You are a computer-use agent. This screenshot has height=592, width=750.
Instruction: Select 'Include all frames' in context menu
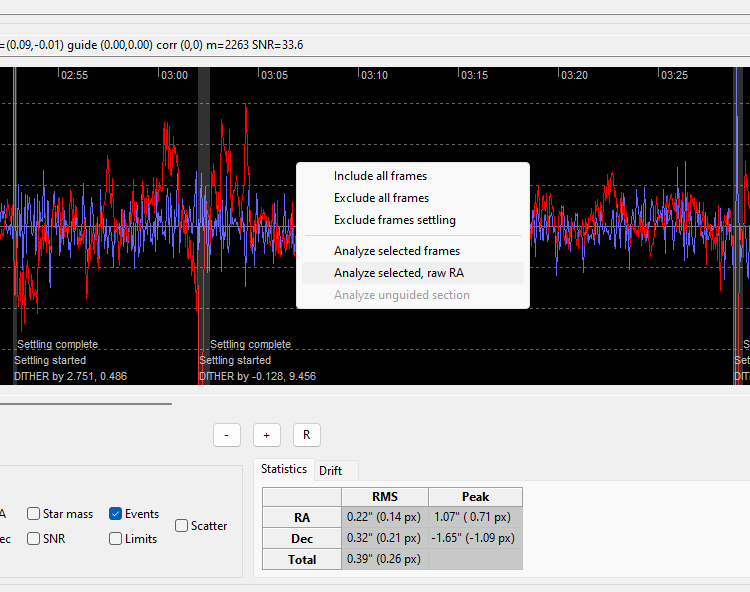pyautogui.click(x=413, y=176)
